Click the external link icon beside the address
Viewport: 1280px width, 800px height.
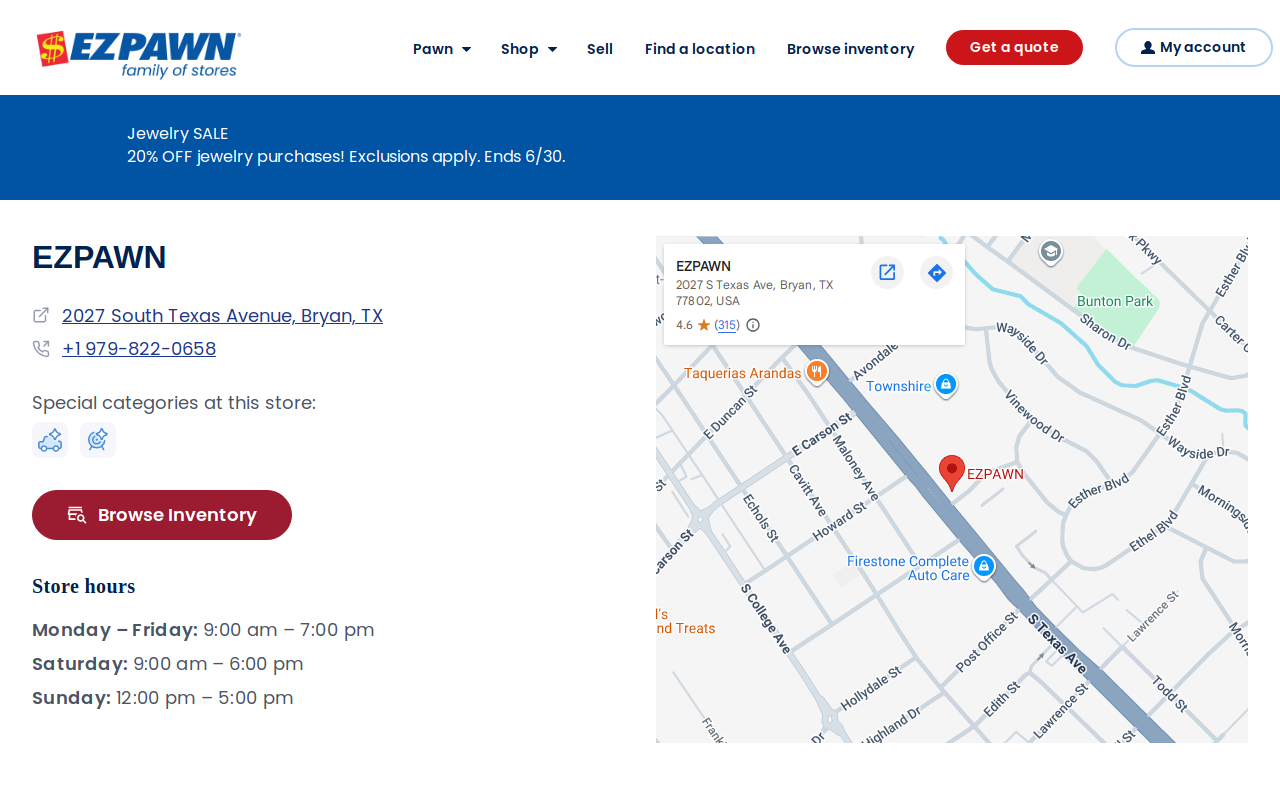41,315
